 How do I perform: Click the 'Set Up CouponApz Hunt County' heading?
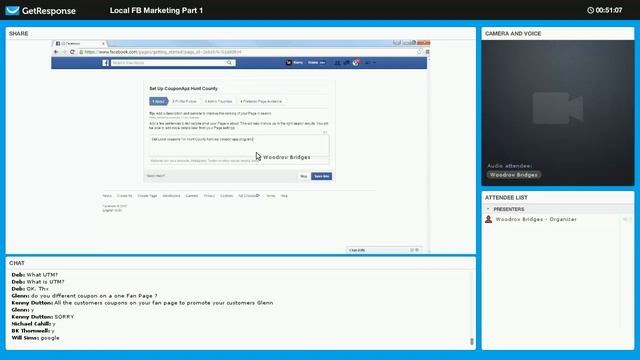pyautogui.click(x=183, y=89)
